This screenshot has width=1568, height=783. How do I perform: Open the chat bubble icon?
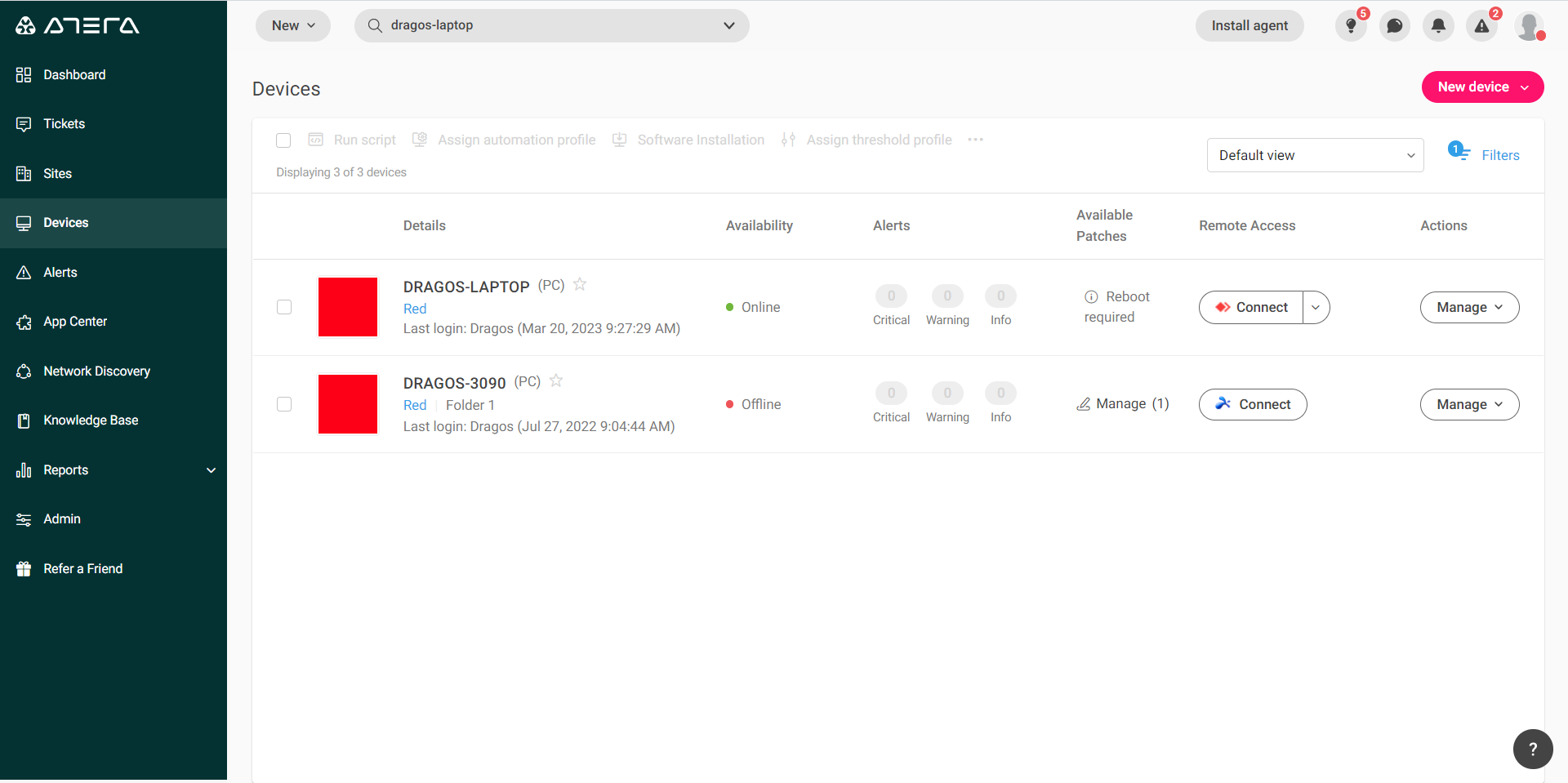1395,25
